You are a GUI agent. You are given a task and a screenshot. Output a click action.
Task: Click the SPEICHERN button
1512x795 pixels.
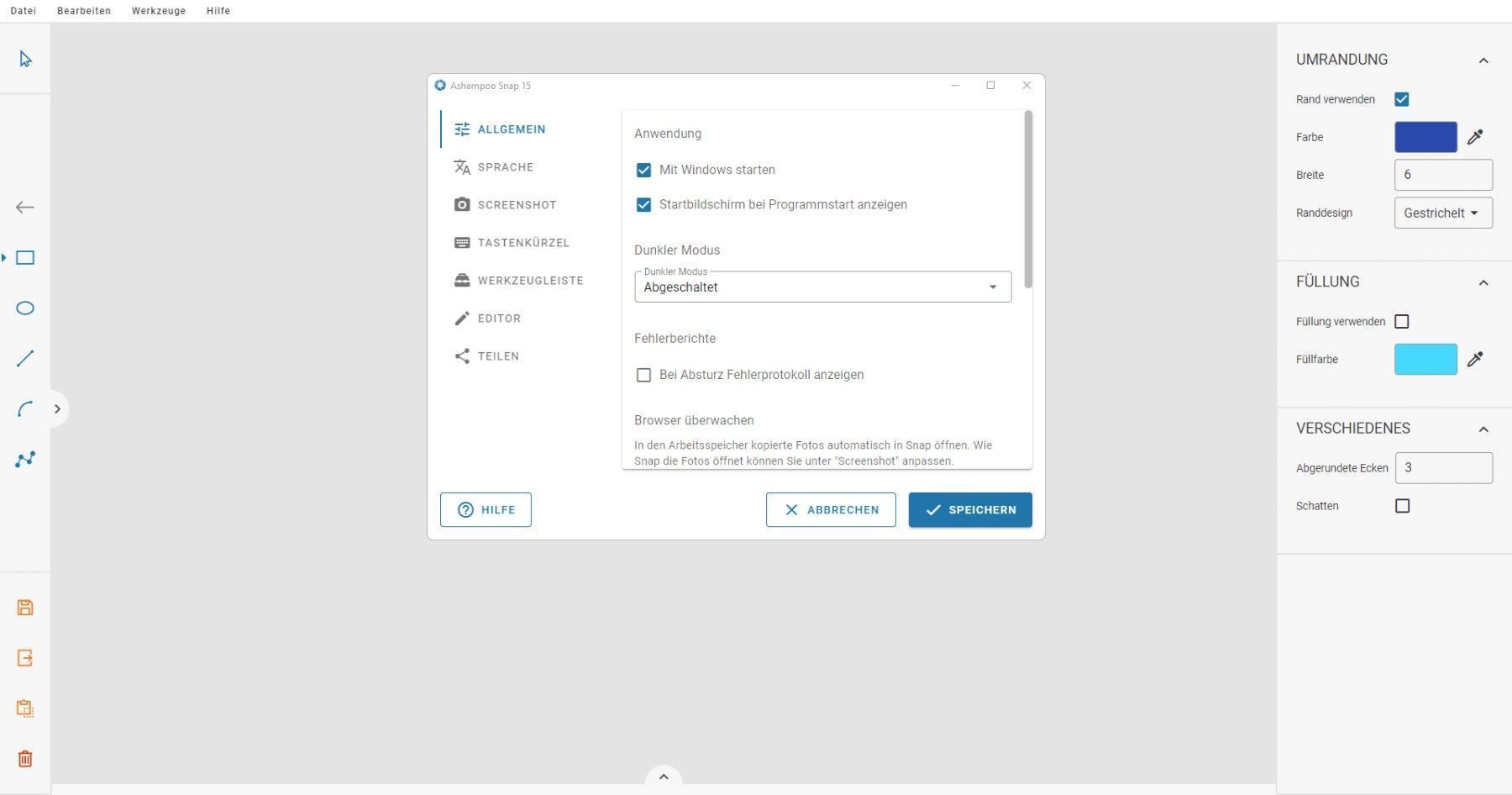970,510
